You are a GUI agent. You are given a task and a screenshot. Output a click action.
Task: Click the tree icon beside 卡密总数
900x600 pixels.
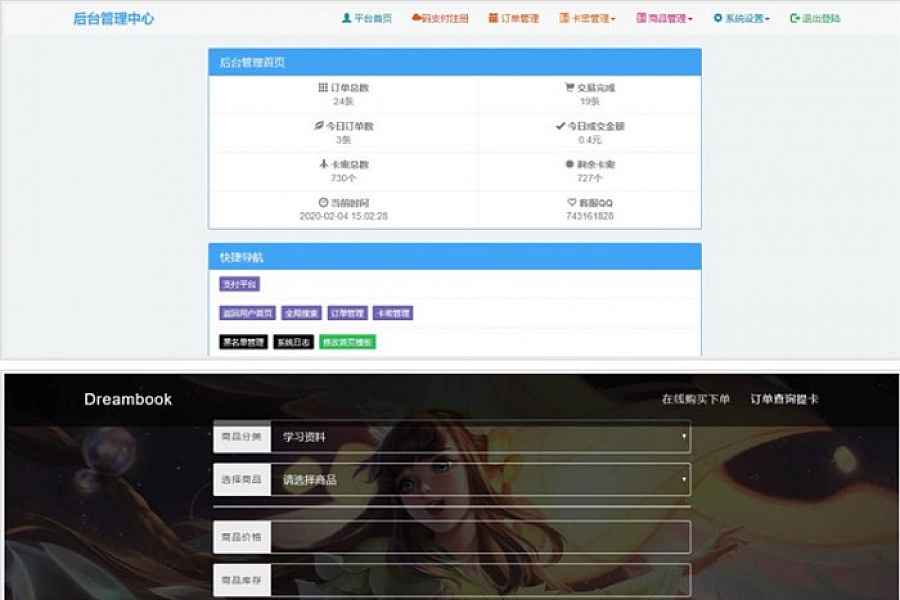point(324,164)
